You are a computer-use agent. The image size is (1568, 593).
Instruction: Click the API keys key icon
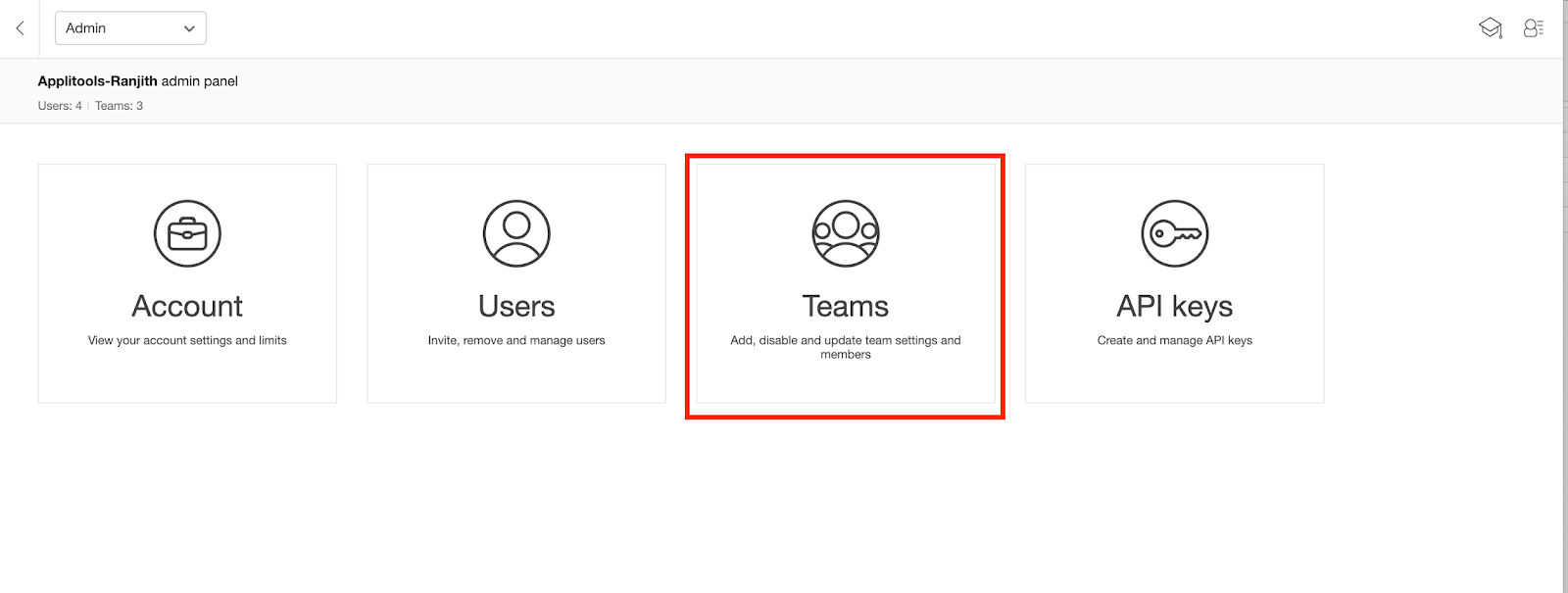1174,234
